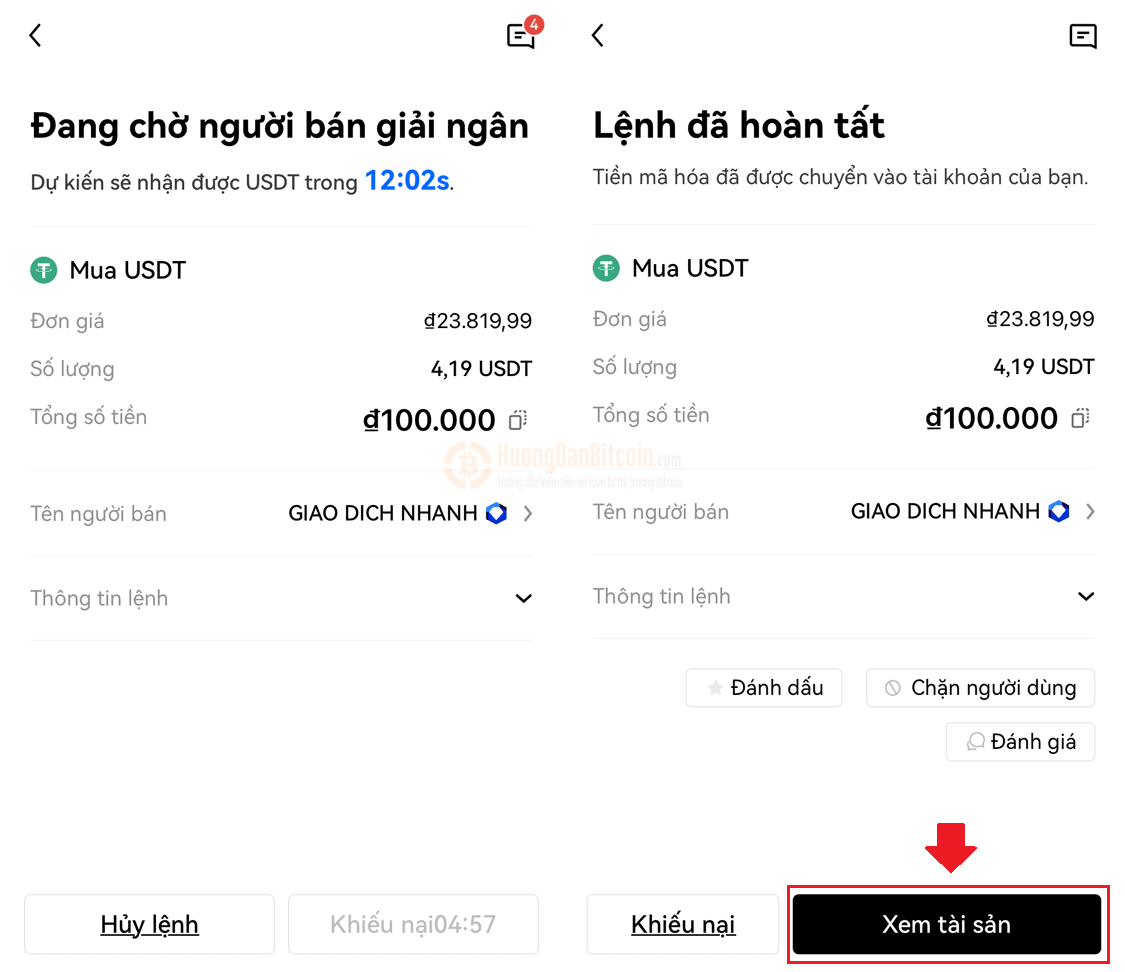The height and width of the screenshot is (972, 1125).
Task: Mark the seller with Đánh dấu
Action: (764, 688)
